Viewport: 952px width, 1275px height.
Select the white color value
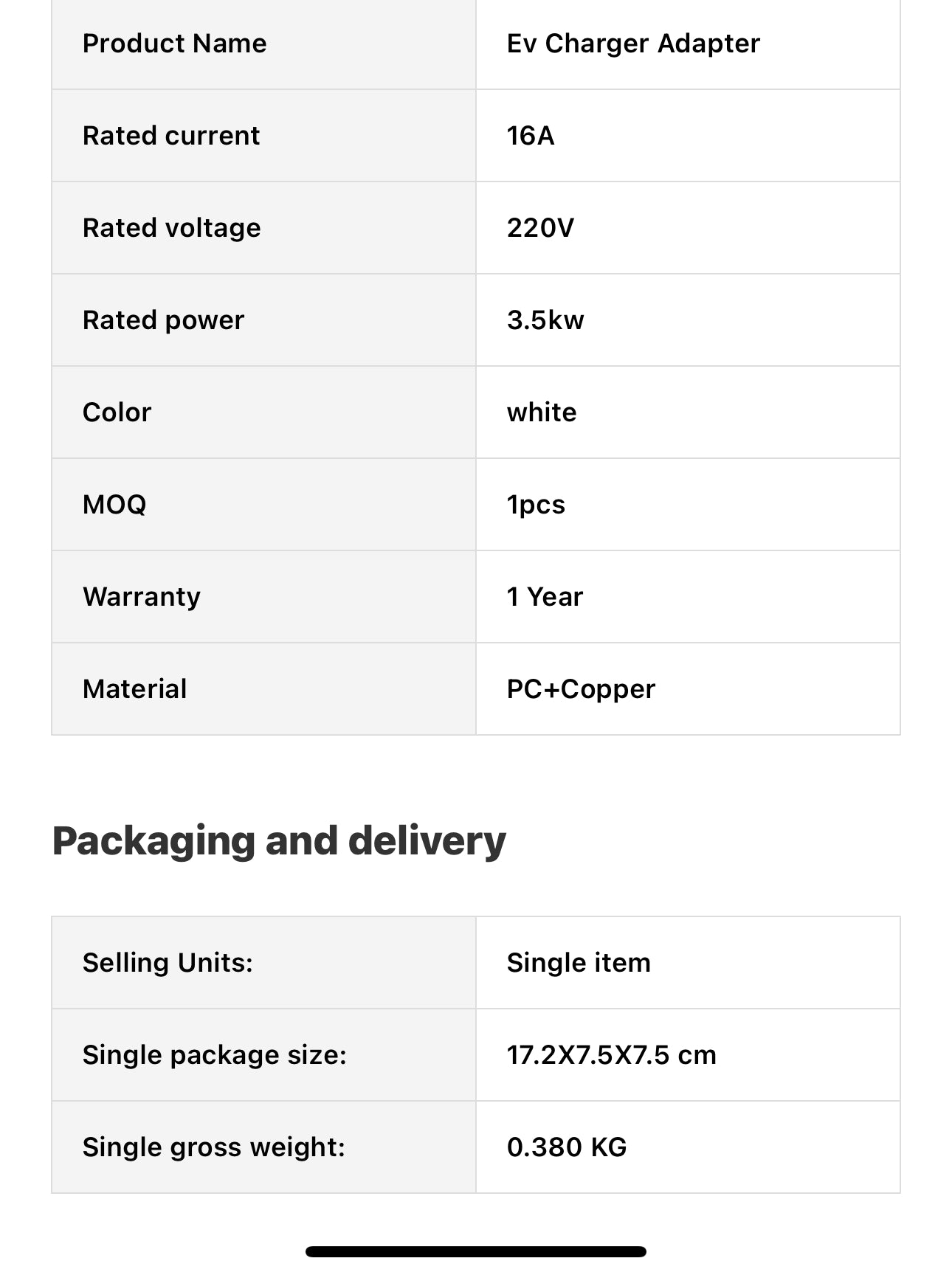click(542, 412)
